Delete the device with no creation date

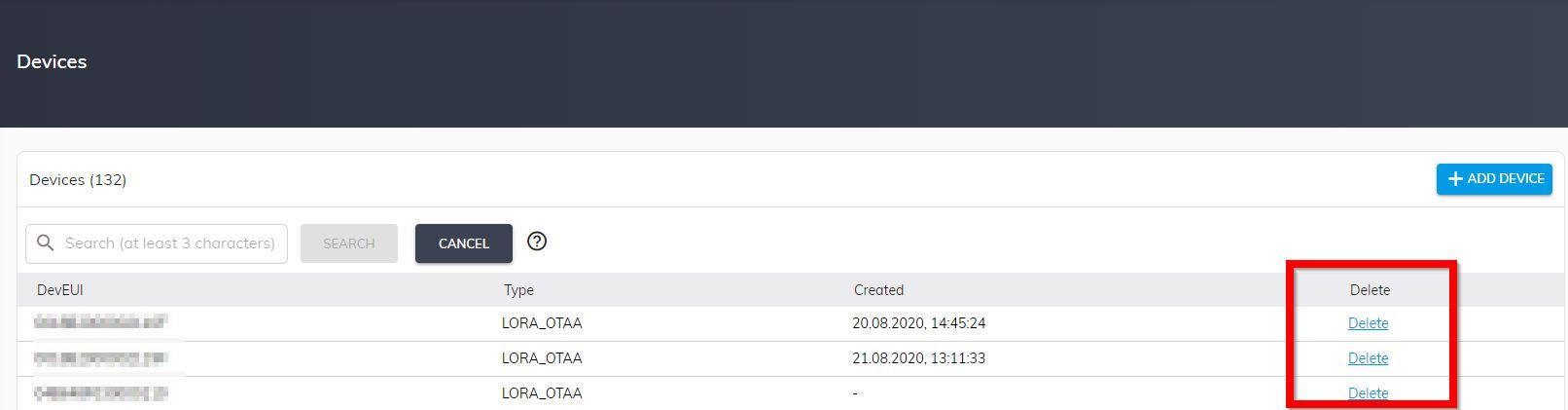[1368, 393]
